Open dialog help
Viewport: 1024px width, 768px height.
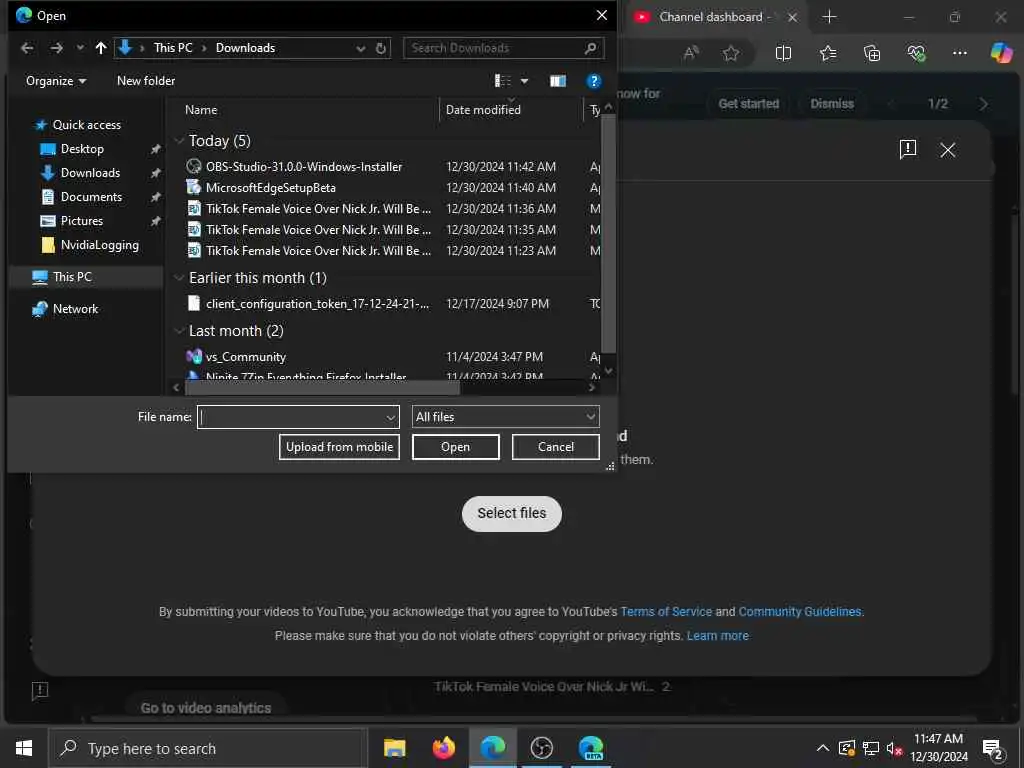click(594, 81)
